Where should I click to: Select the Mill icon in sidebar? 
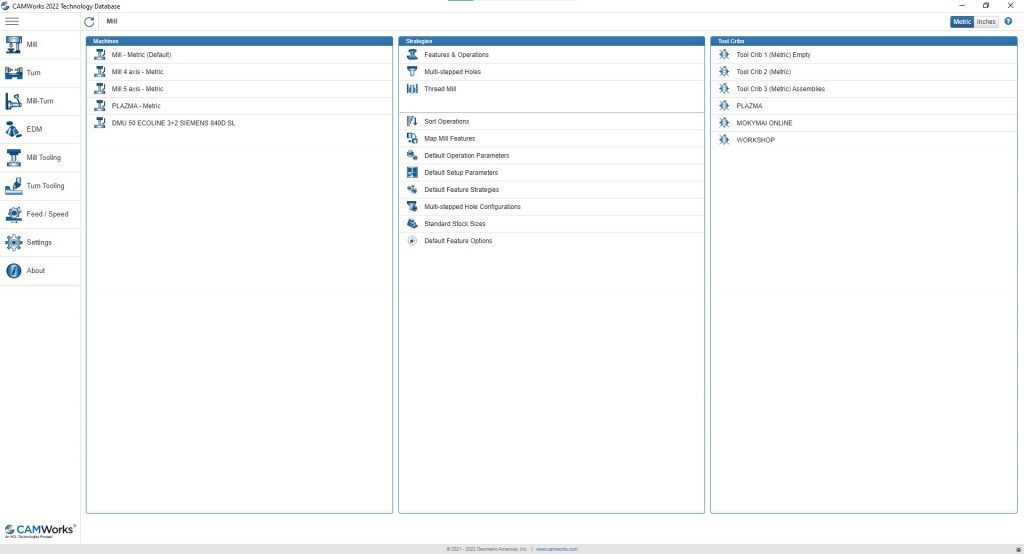(x=14, y=44)
